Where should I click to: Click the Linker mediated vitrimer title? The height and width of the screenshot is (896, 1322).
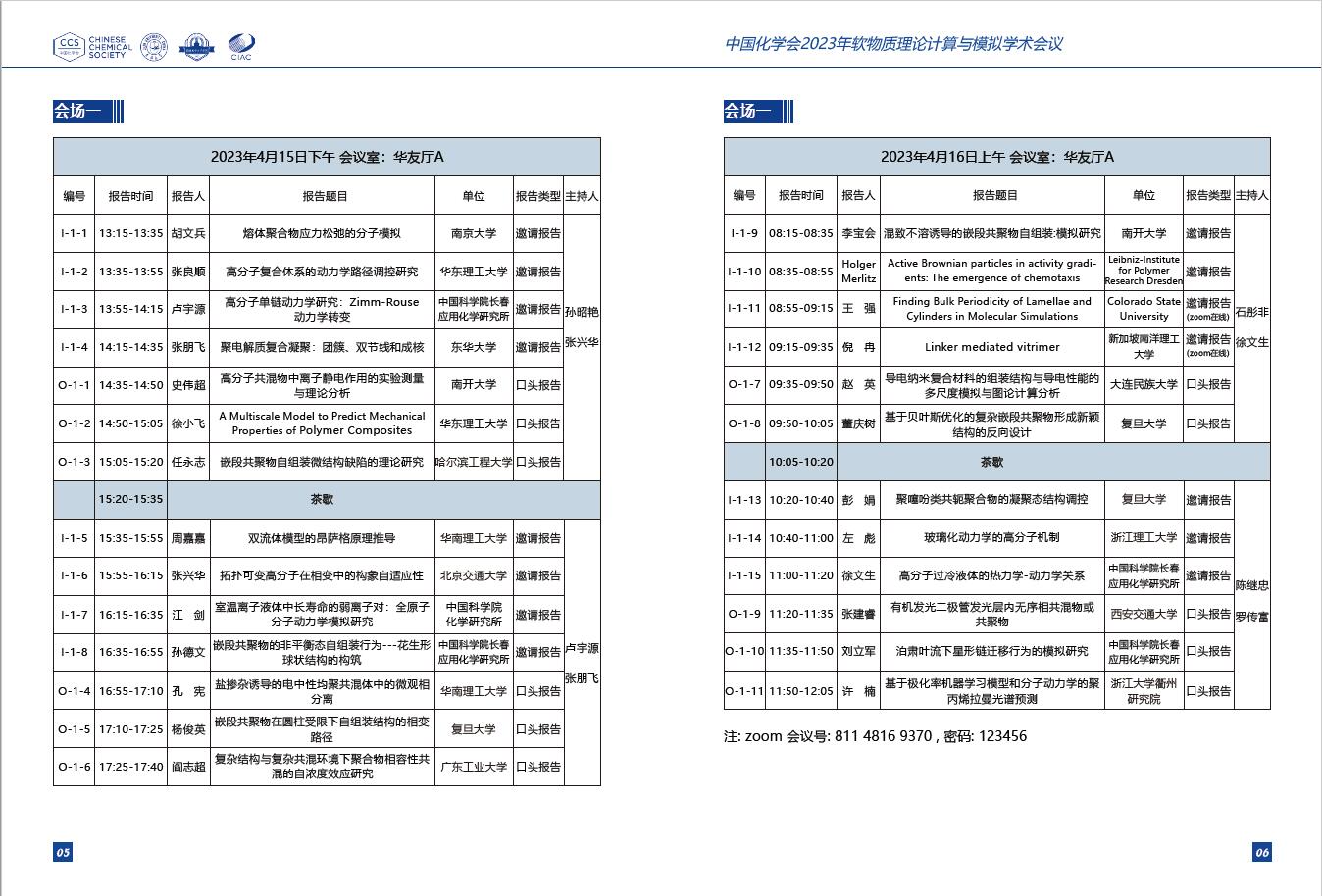point(991,347)
